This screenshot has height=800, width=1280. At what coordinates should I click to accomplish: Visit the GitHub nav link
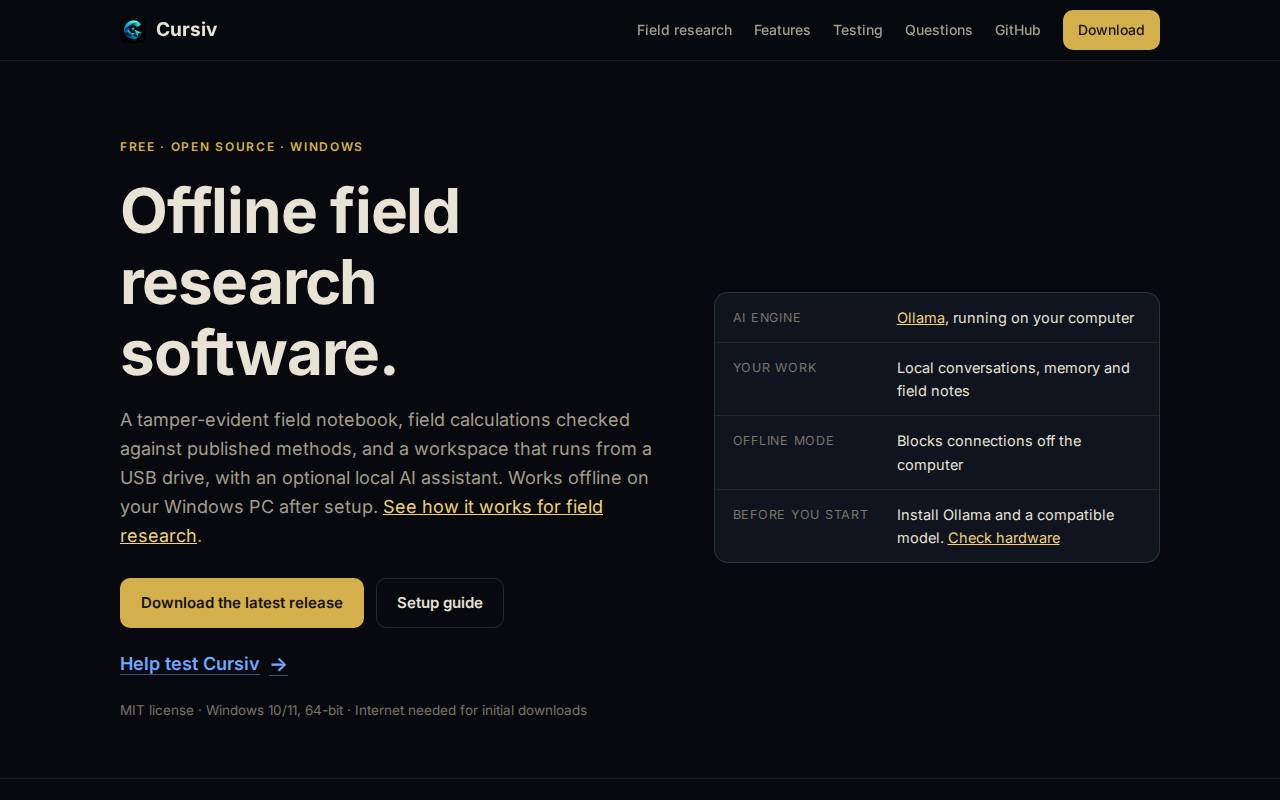[1017, 30]
